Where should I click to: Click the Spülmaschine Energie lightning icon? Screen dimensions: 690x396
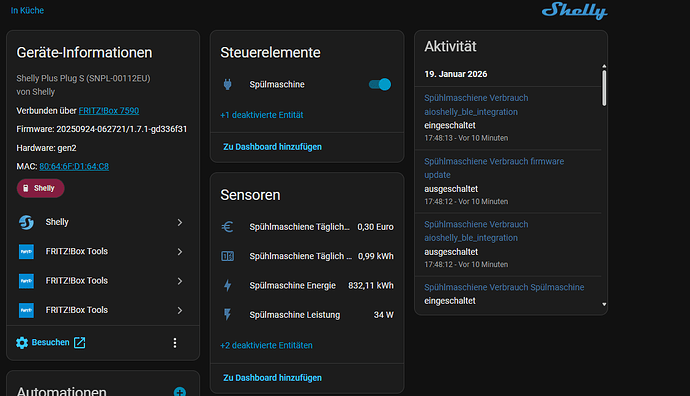[x=228, y=286]
